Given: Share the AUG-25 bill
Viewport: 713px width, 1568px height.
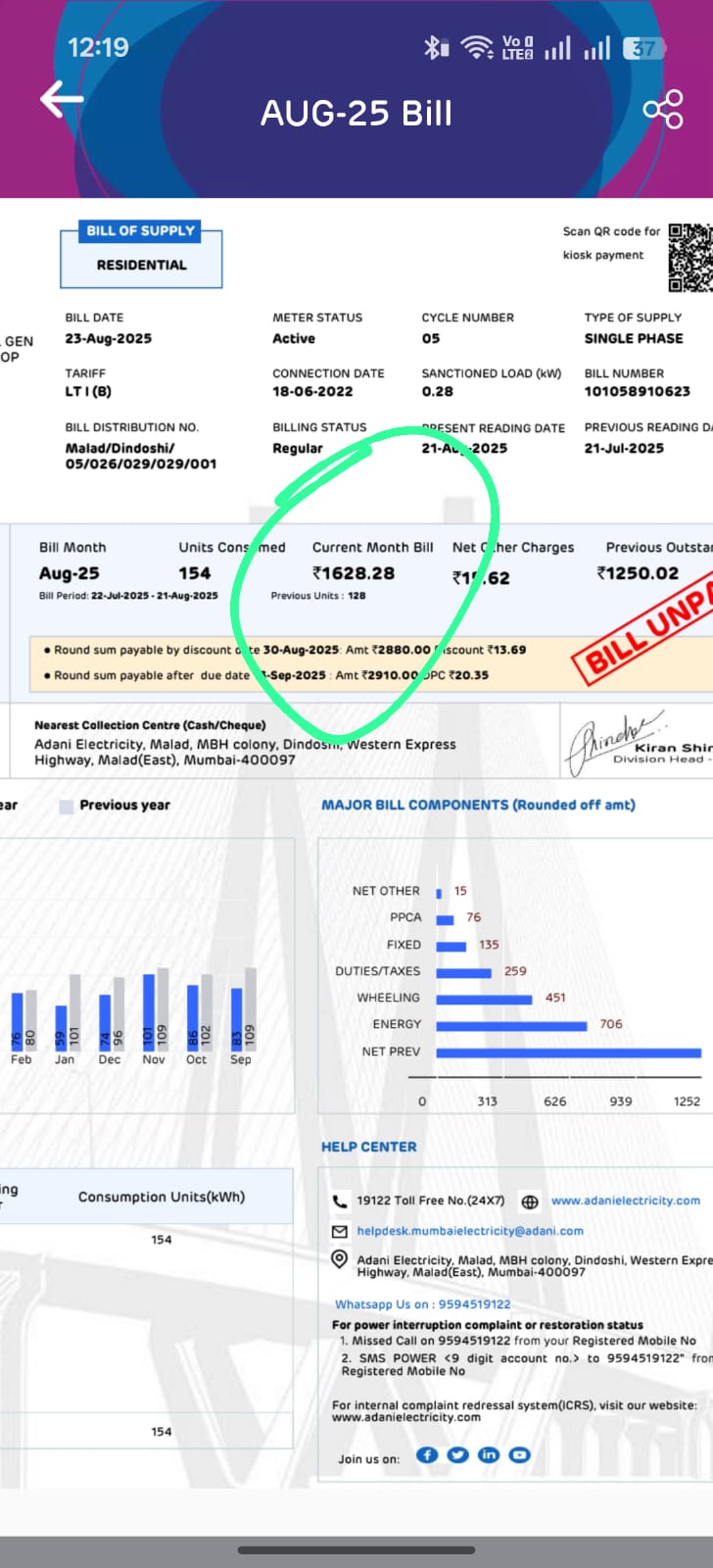Looking at the screenshot, I should click(663, 109).
